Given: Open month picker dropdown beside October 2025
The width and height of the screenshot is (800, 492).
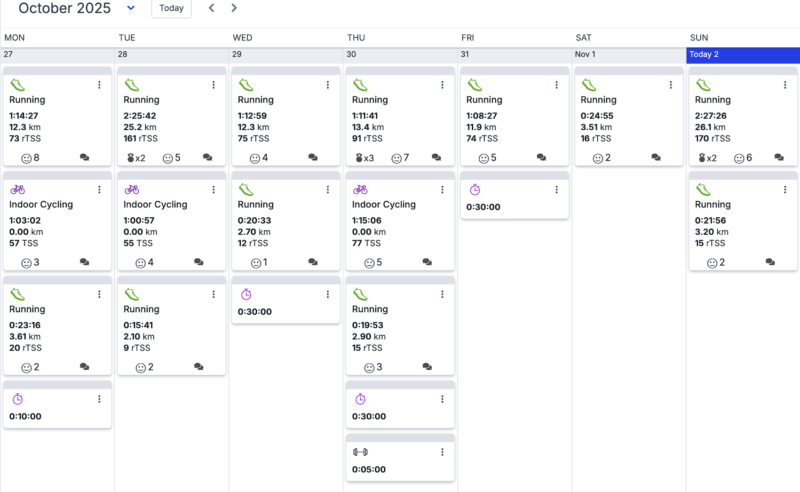Looking at the screenshot, I should [x=131, y=8].
